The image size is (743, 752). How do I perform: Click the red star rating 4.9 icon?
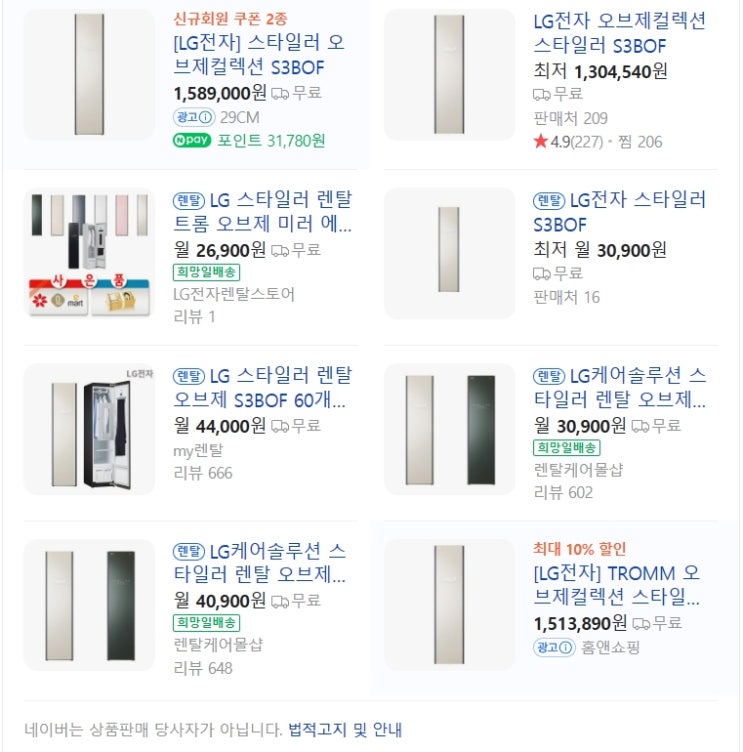click(x=540, y=141)
